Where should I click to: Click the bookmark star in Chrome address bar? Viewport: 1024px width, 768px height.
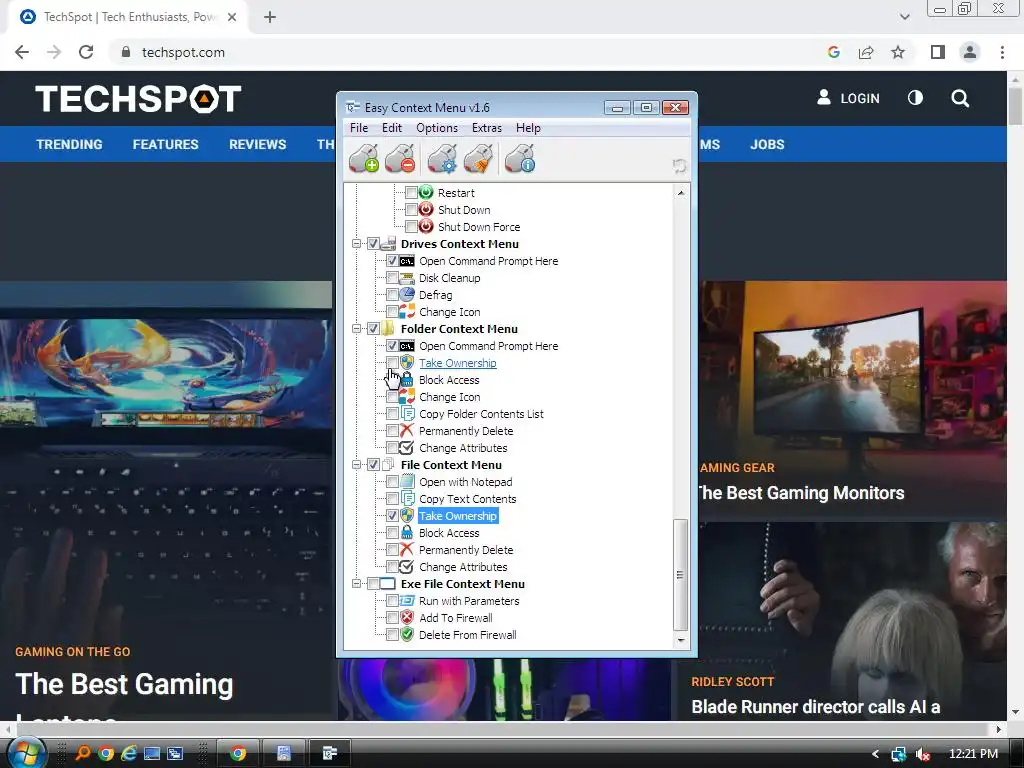(898, 52)
